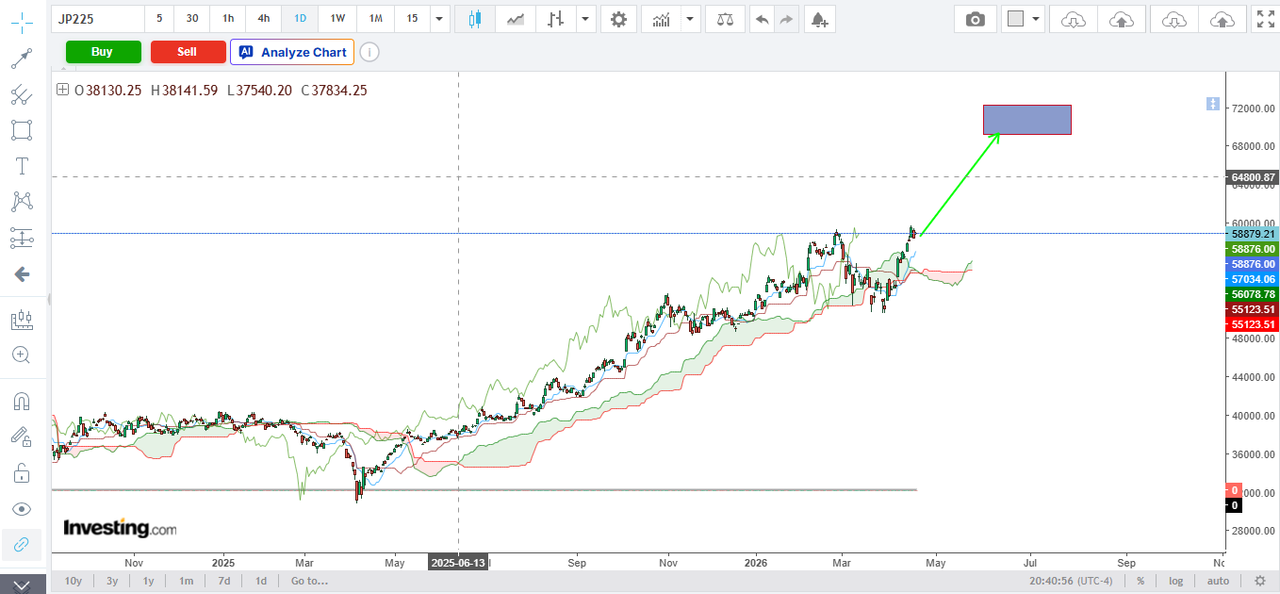Click the first cloud upload icon
This screenshot has height=594, width=1280.
point(1122,19)
